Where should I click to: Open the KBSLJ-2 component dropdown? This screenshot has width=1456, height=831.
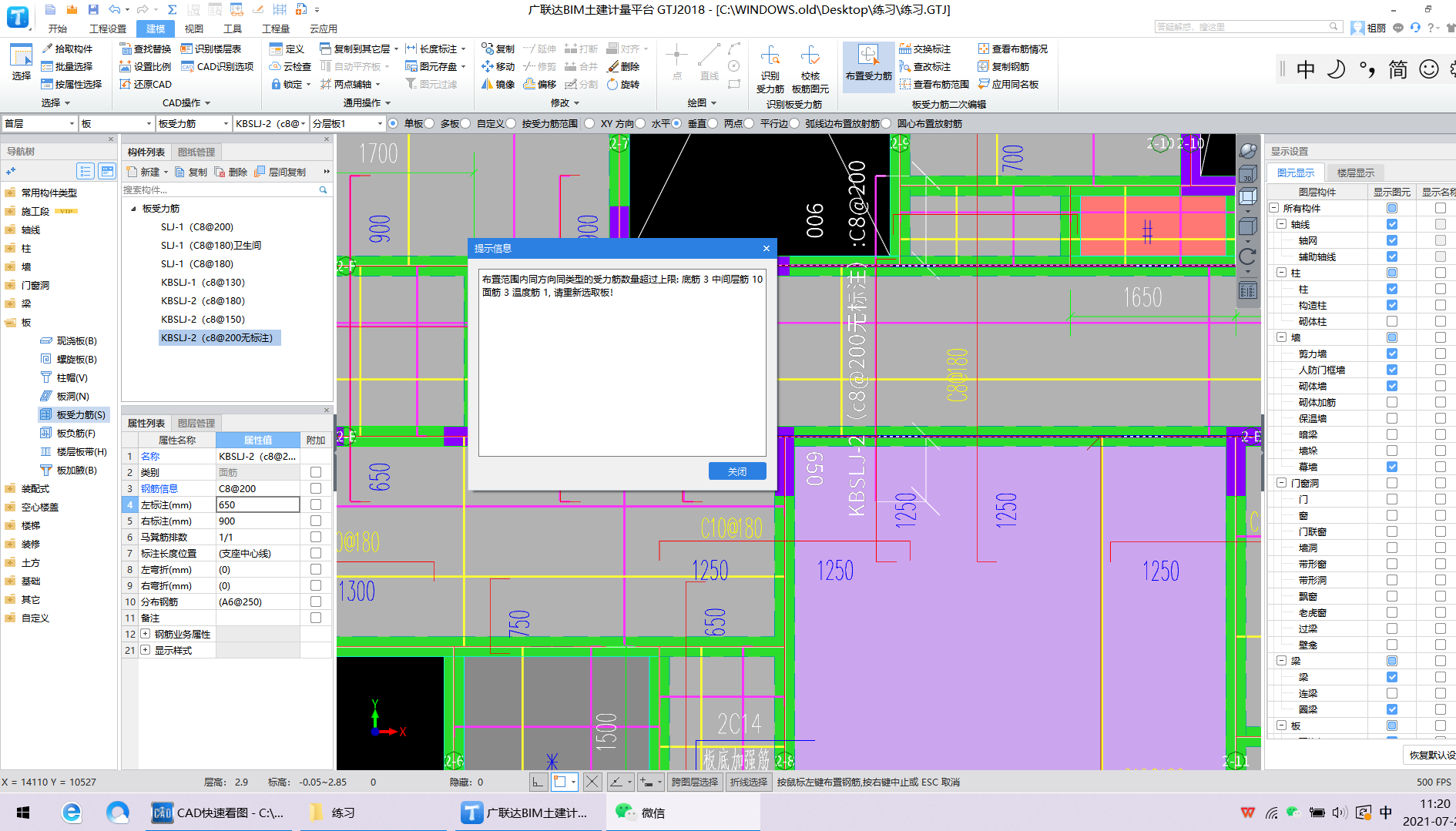coord(271,123)
